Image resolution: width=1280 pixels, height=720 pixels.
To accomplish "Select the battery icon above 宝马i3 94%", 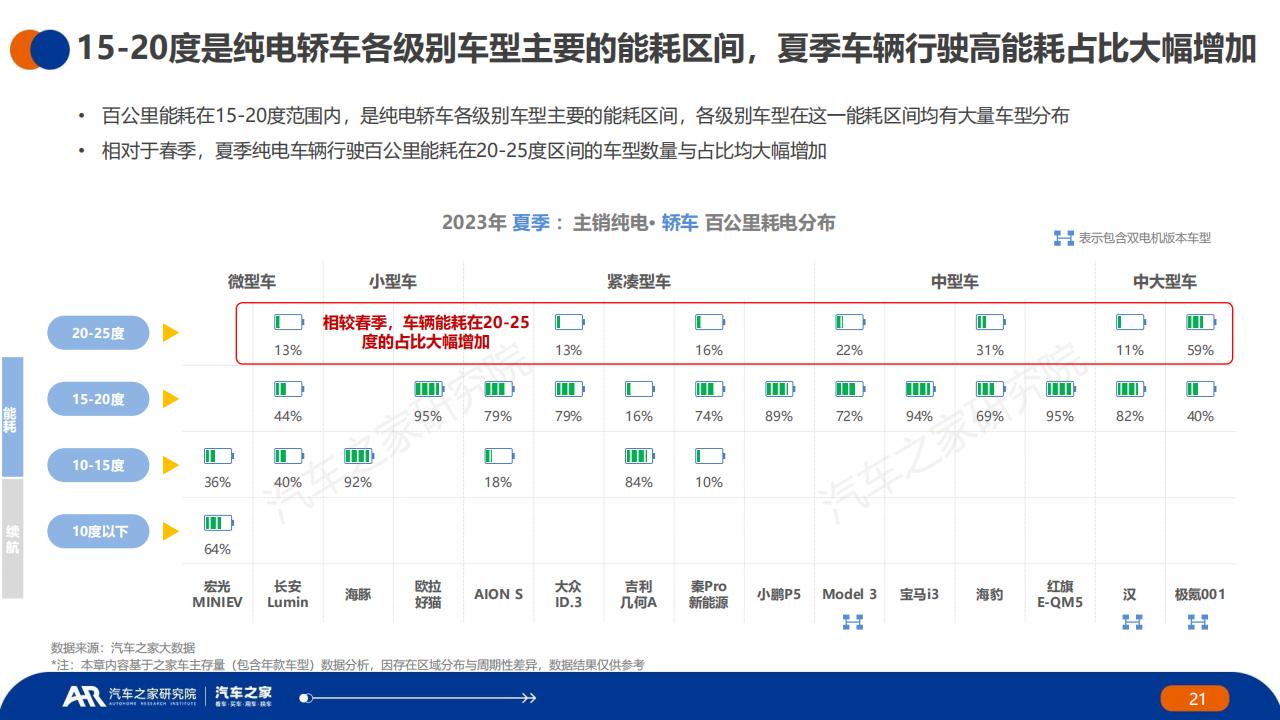I will (919, 389).
